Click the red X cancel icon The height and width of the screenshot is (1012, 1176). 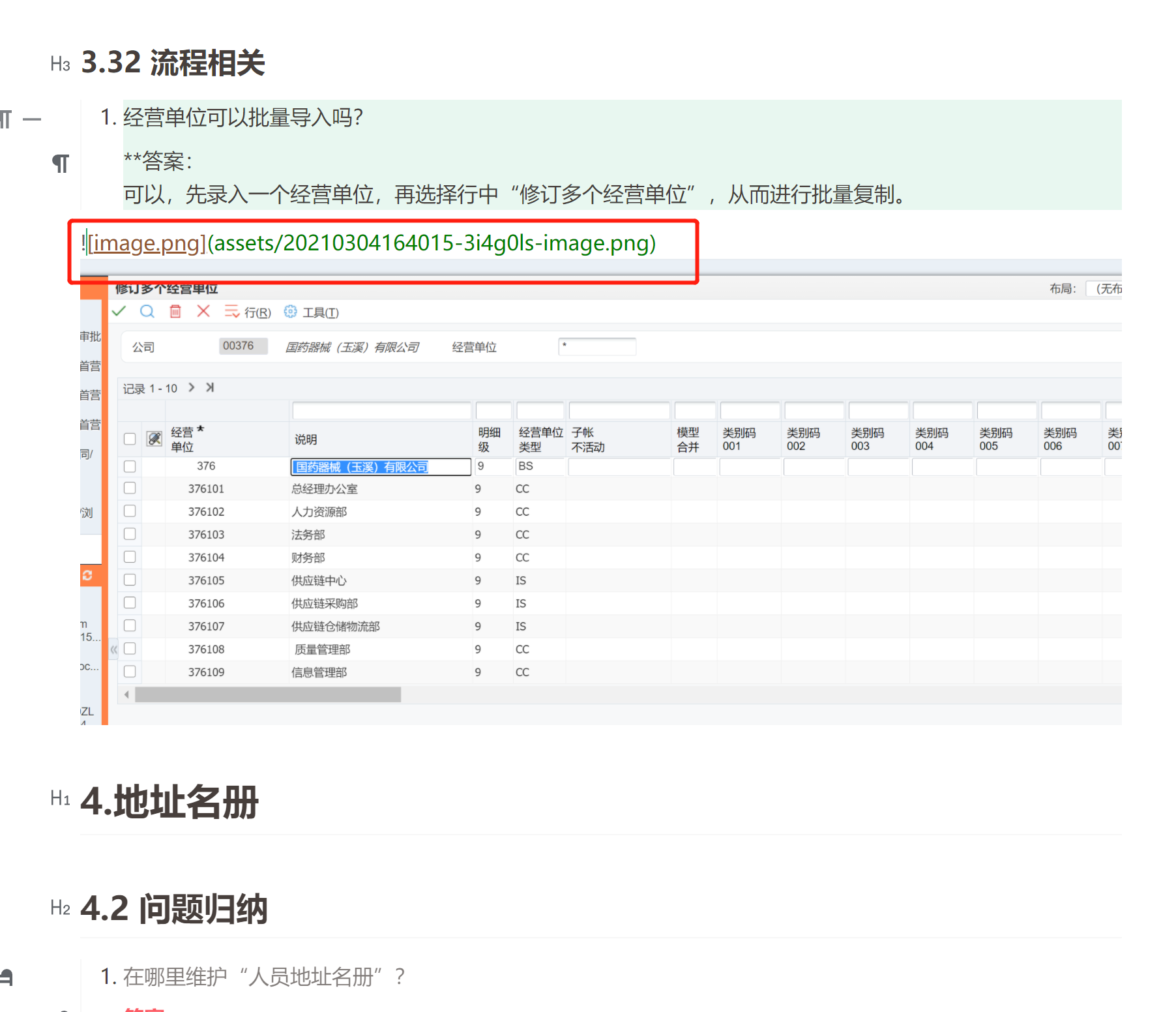203,312
